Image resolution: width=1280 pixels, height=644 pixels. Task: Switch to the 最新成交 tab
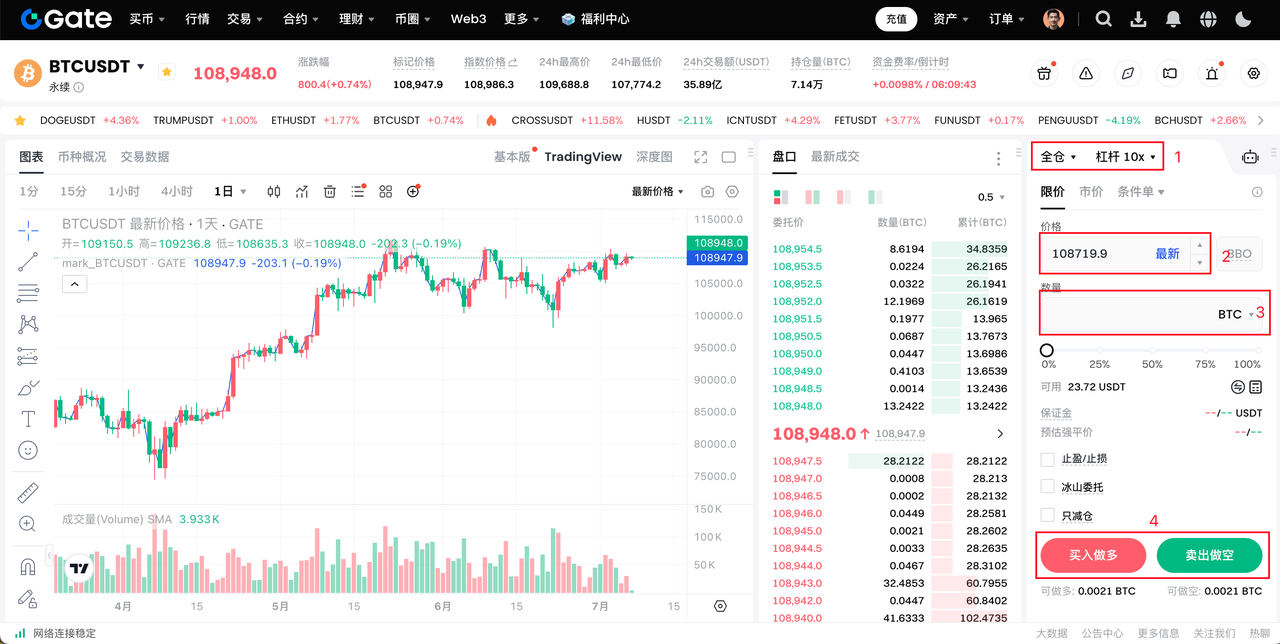[835, 157]
